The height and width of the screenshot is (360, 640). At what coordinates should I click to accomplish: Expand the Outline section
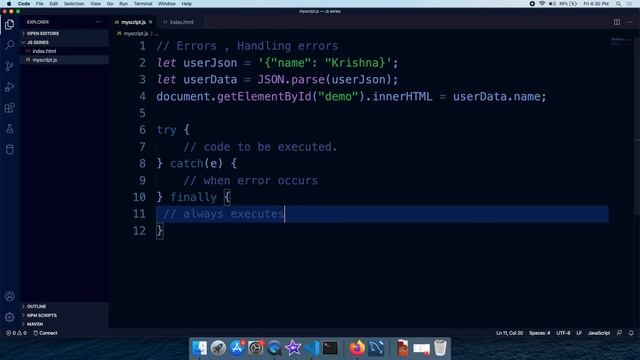point(64,306)
